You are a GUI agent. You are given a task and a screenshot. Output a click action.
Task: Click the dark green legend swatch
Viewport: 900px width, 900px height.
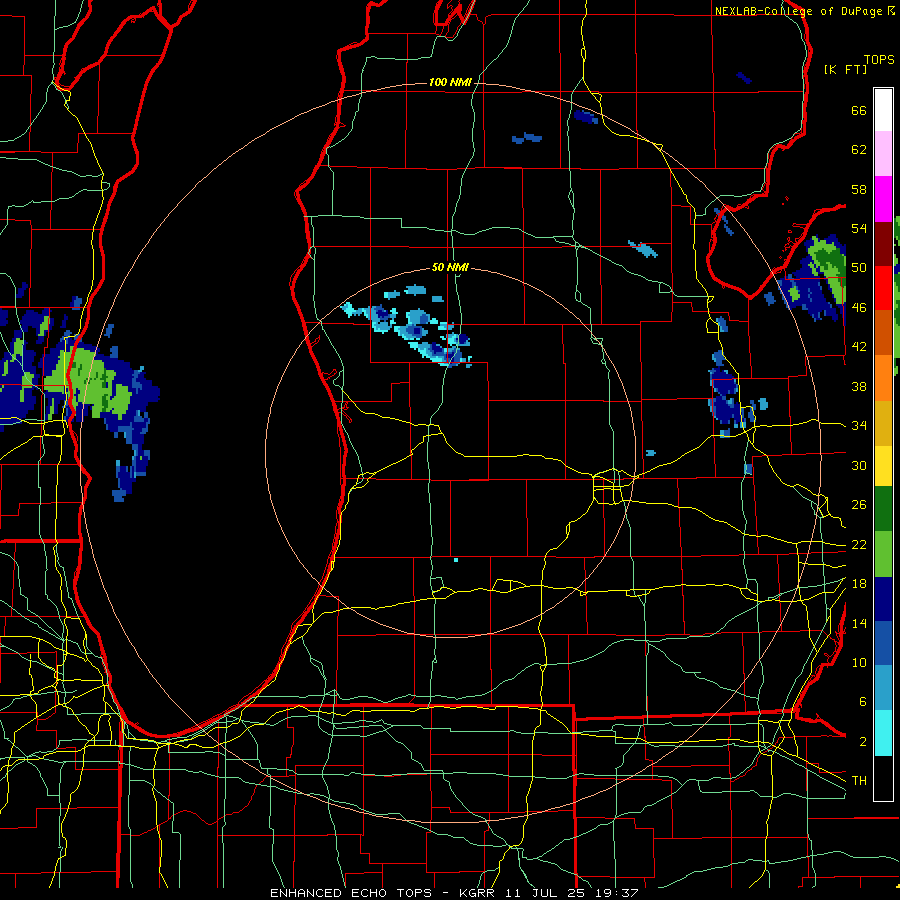pos(883,509)
